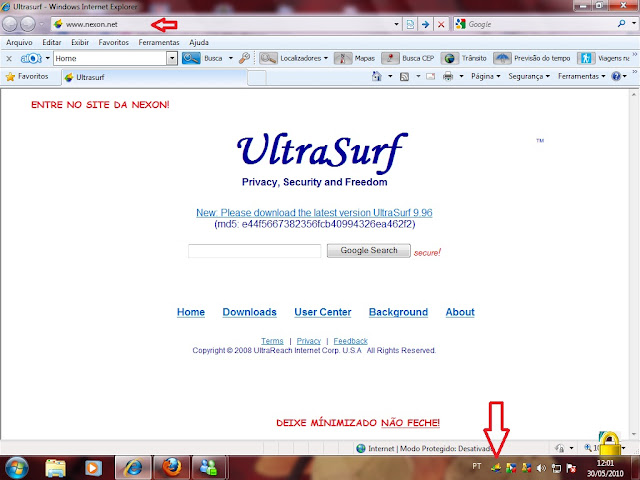Click the search magnifier in Google box
640x480 pixels.
click(621, 24)
